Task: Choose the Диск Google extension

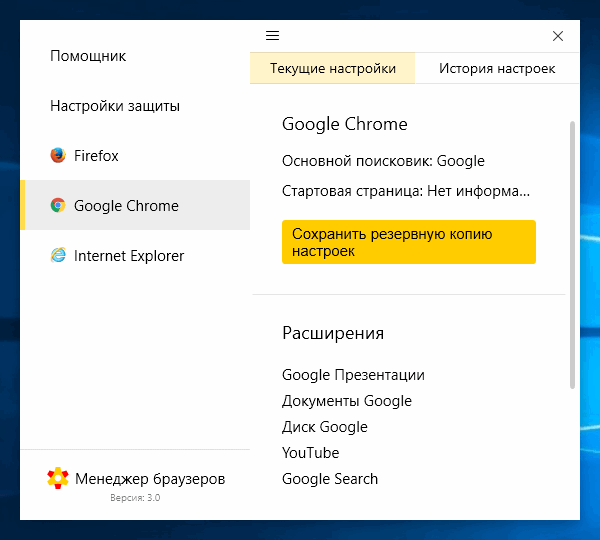Action: (x=325, y=427)
